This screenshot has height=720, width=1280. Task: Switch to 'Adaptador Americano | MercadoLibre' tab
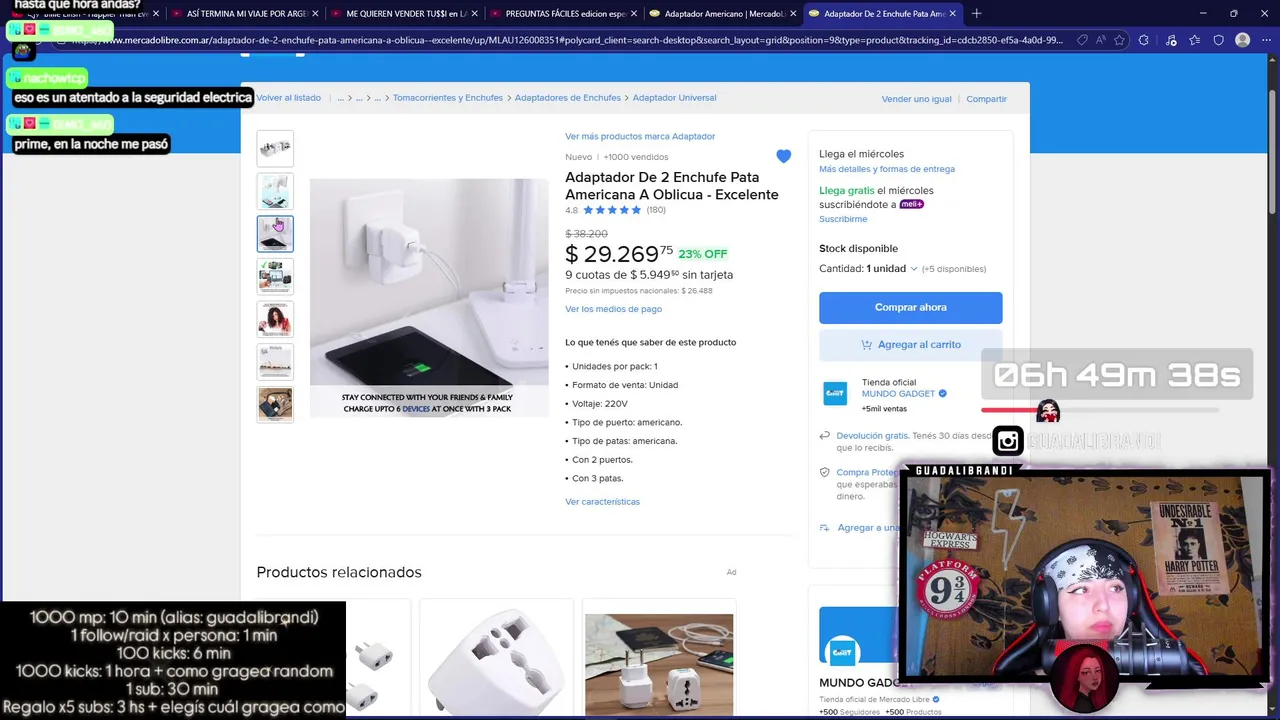coord(721,14)
